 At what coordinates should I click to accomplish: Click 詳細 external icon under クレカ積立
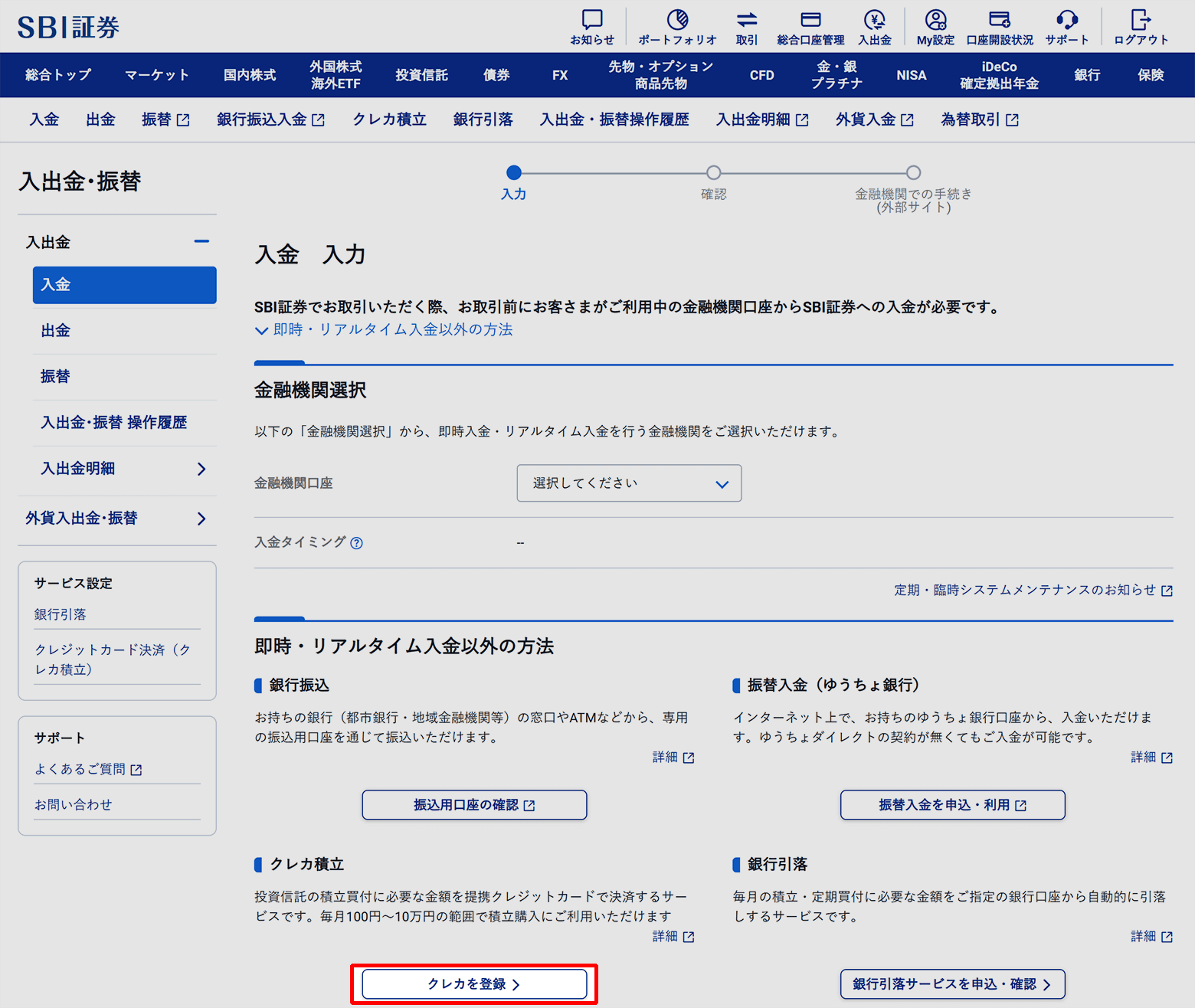689,937
